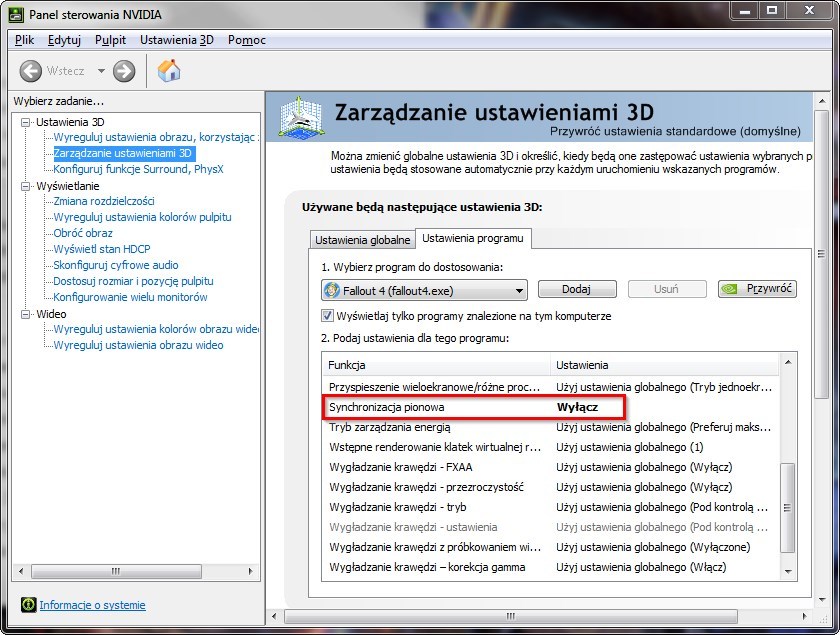The image size is (840, 635).
Task: Open Wyreguluj ustawienia obrazu wideo
Action: point(138,345)
